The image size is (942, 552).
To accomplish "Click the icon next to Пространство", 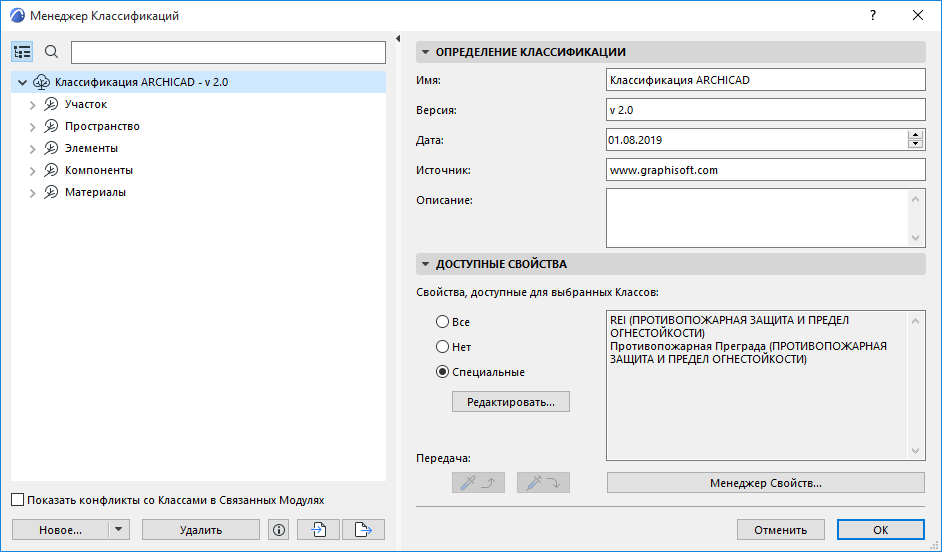I will (x=51, y=126).
